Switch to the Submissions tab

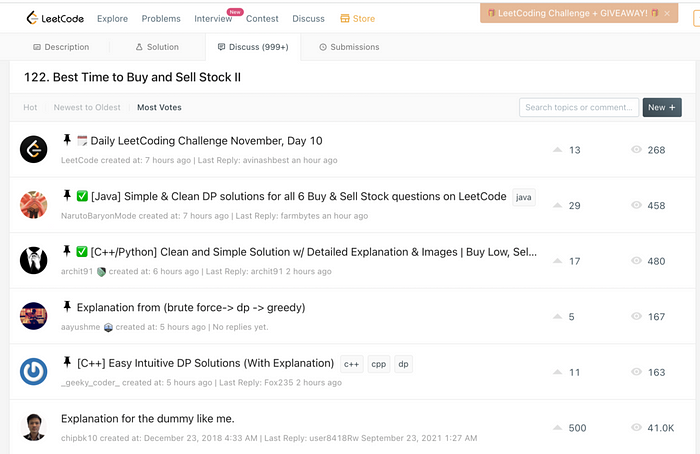pos(349,47)
